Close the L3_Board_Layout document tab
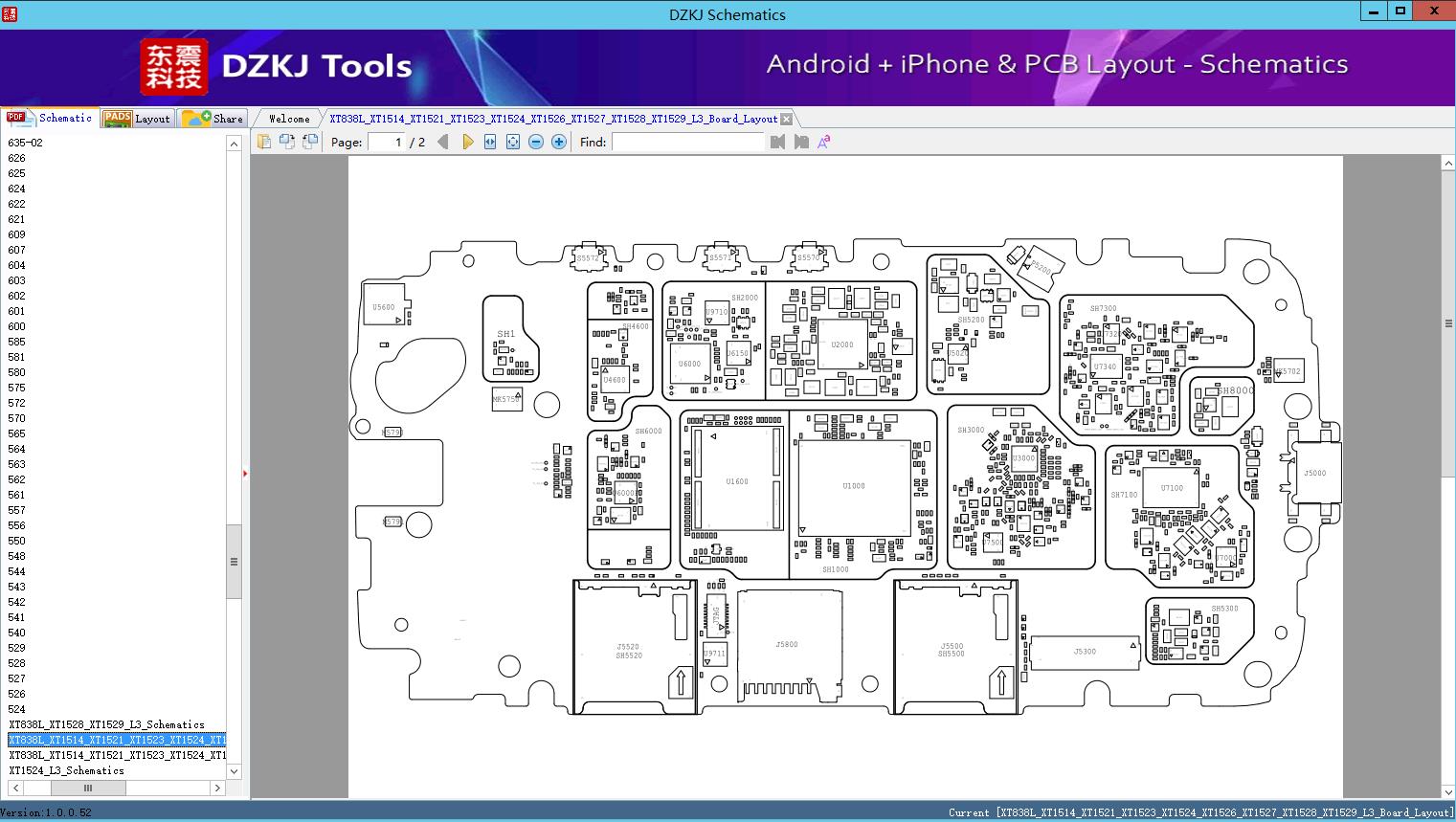The height and width of the screenshot is (822, 1456). [x=787, y=119]
